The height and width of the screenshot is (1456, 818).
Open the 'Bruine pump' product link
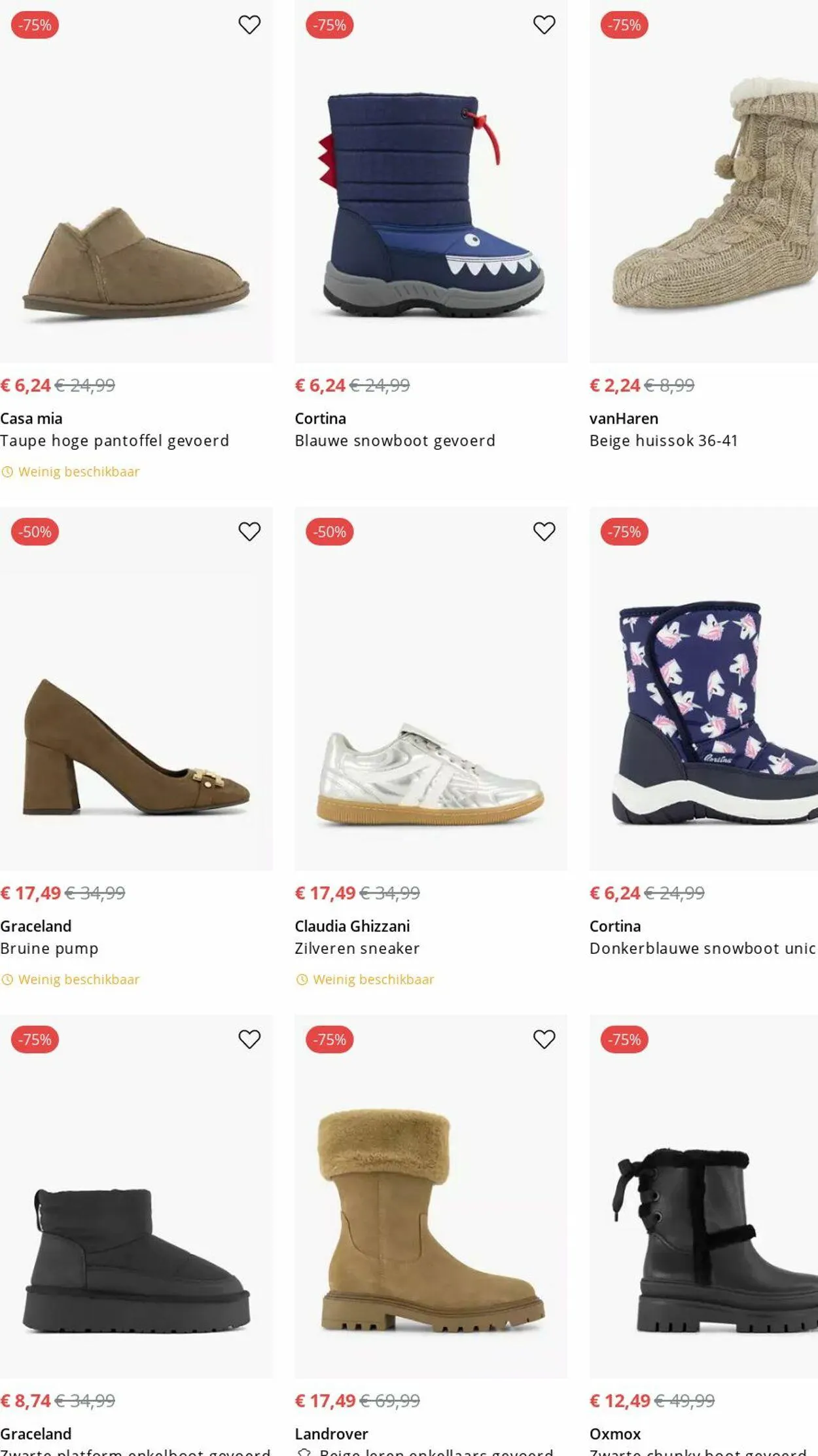pyautogui.click(x=49, y=949)
